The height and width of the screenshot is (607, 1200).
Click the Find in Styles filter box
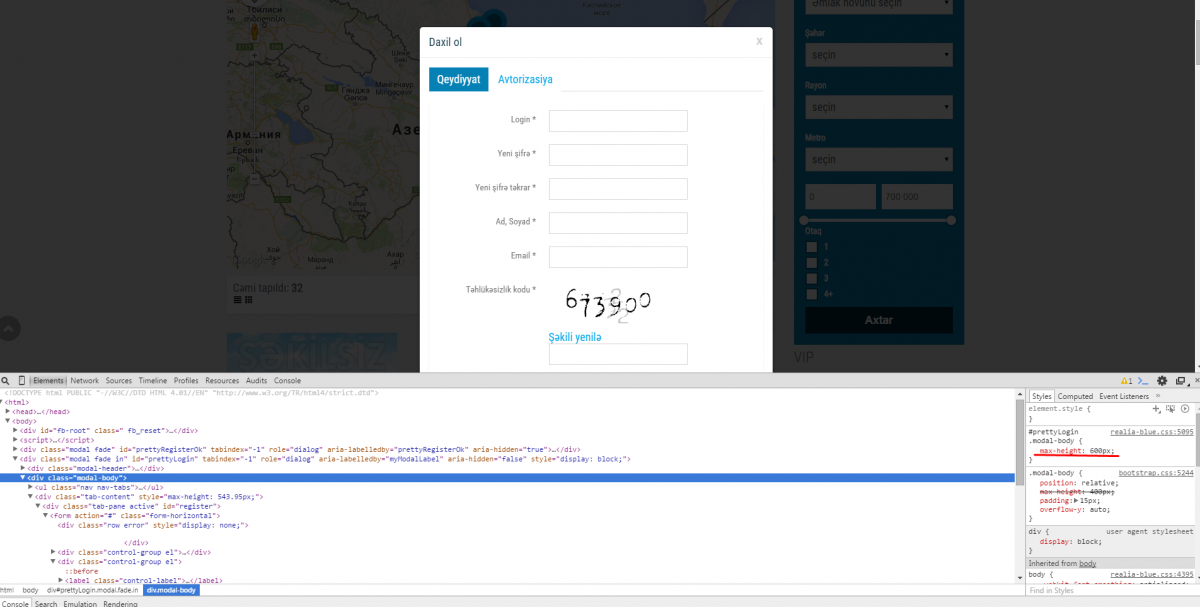pyautogui.click(x=1112, y=591)
